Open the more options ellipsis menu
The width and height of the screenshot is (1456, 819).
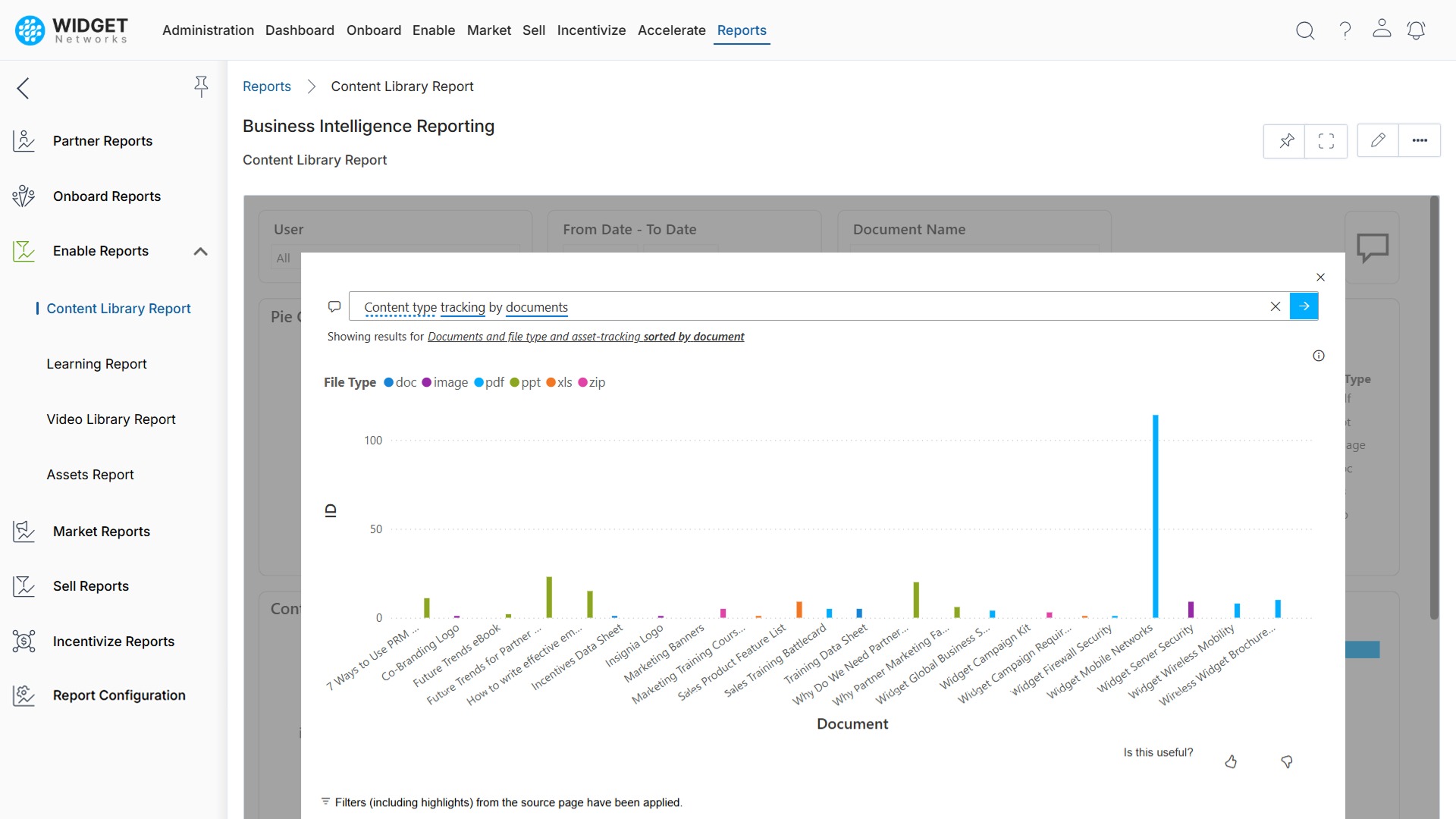pos(1420,140)
